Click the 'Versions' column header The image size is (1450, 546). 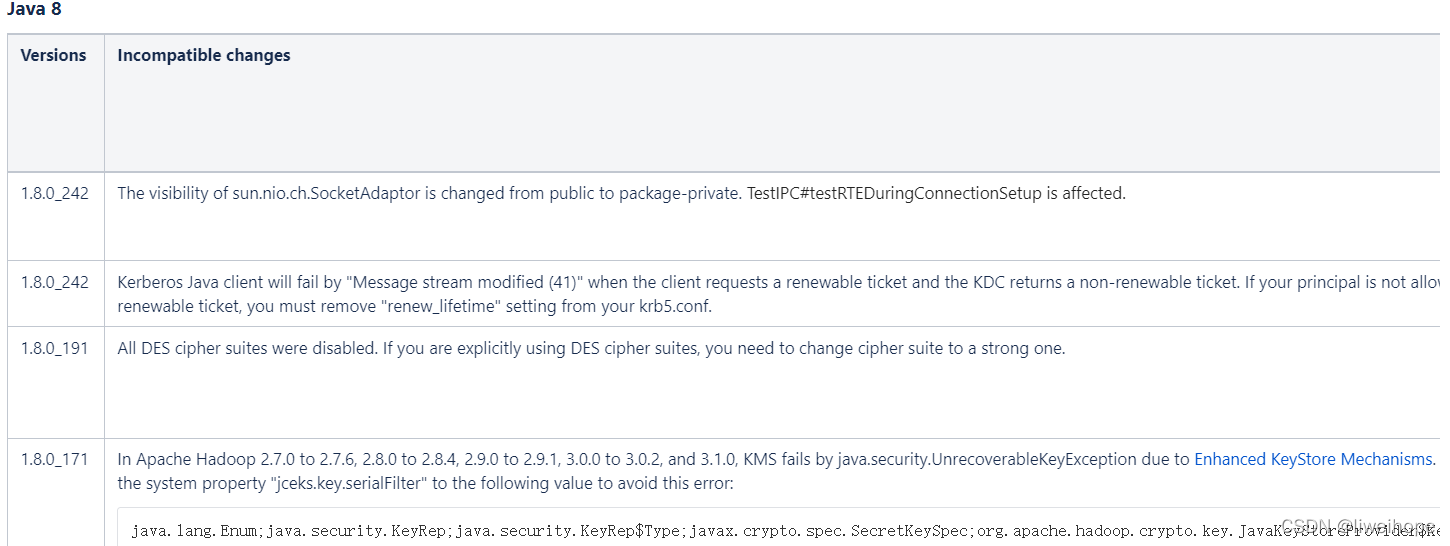coord(54,55)
